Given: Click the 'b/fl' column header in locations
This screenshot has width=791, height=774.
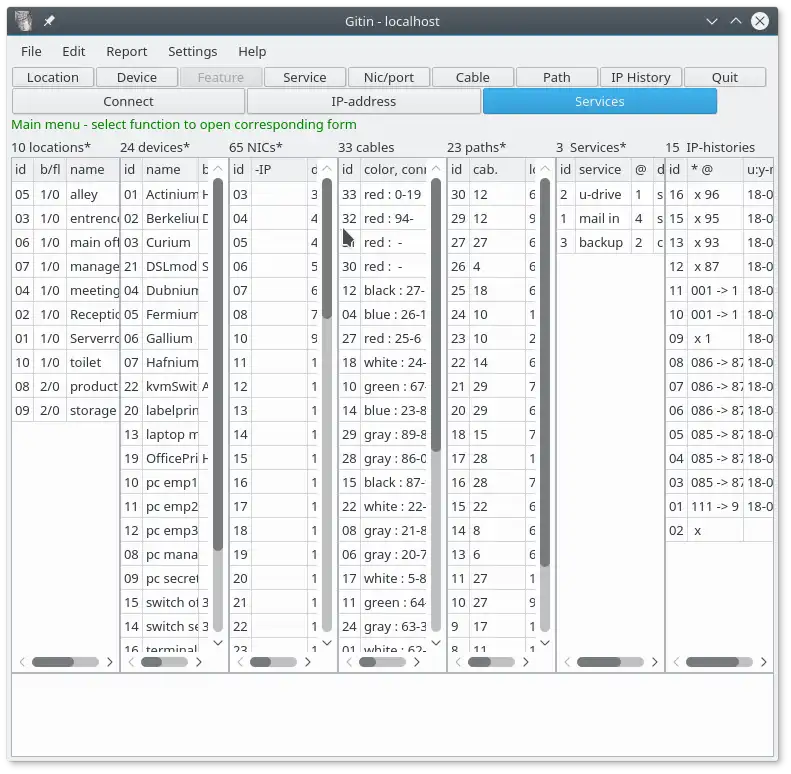Looking at the screenshot, I should click(50, 170).
